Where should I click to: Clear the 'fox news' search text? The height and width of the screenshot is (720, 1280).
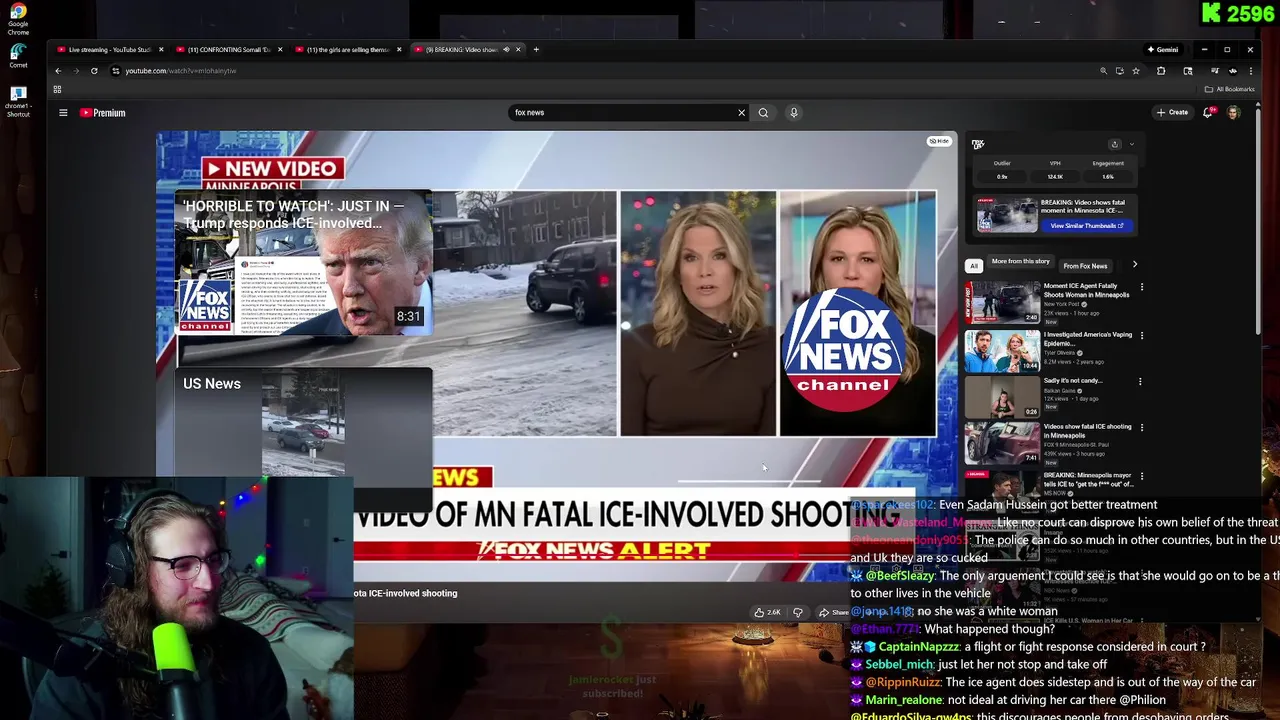741,113
